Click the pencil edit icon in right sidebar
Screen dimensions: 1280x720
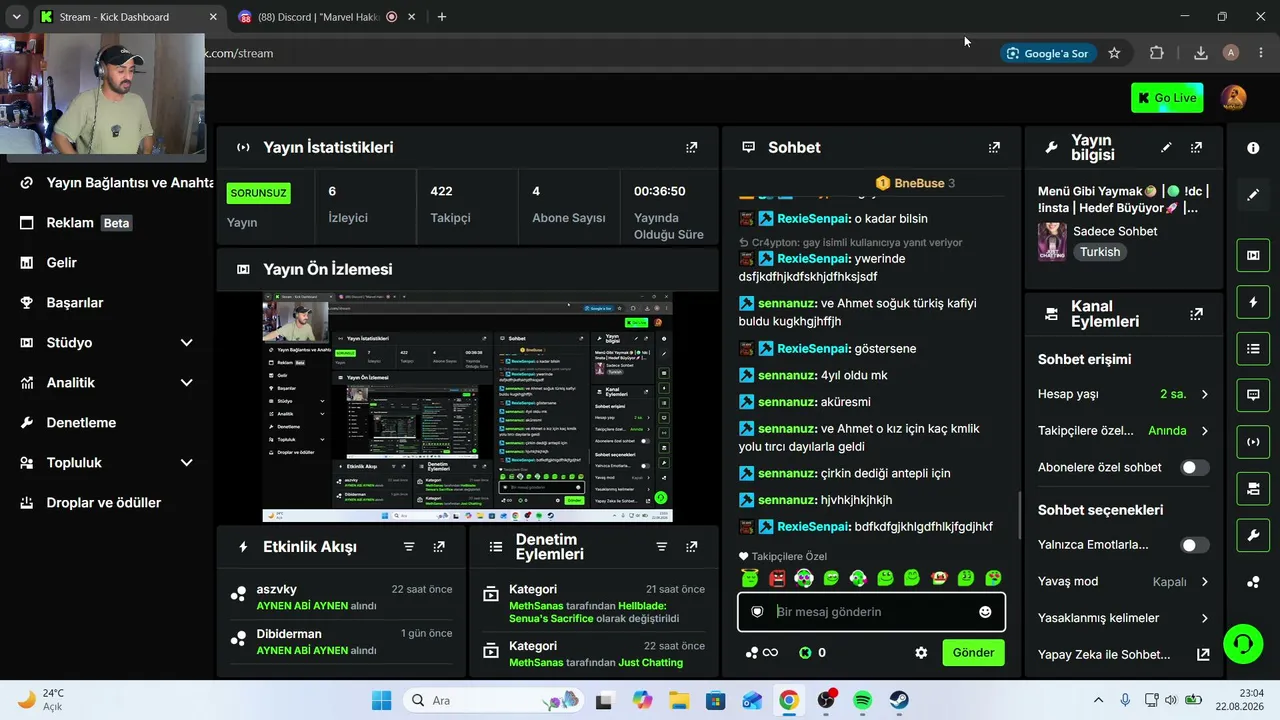click(1253, 195)
